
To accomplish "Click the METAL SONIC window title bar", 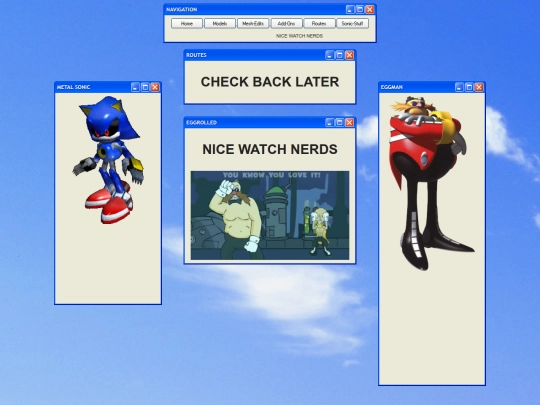I will pos(108,87).
